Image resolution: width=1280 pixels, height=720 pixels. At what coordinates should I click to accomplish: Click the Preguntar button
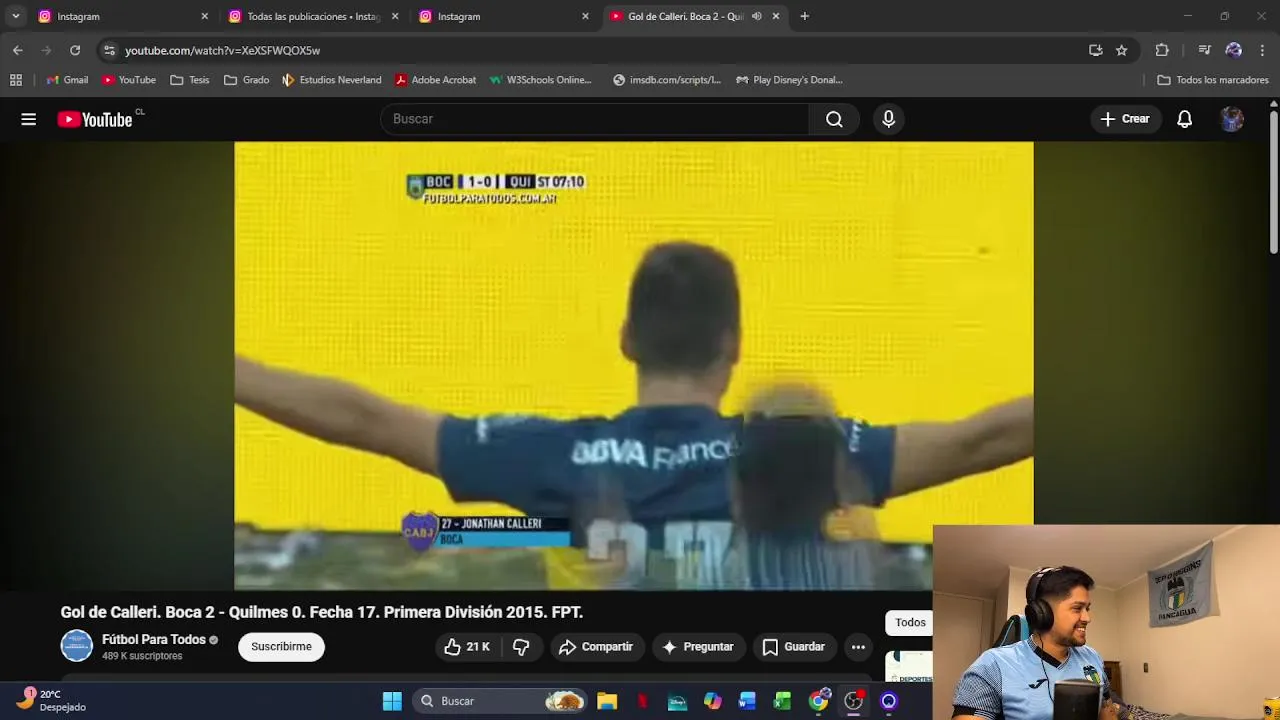point(698,647)
